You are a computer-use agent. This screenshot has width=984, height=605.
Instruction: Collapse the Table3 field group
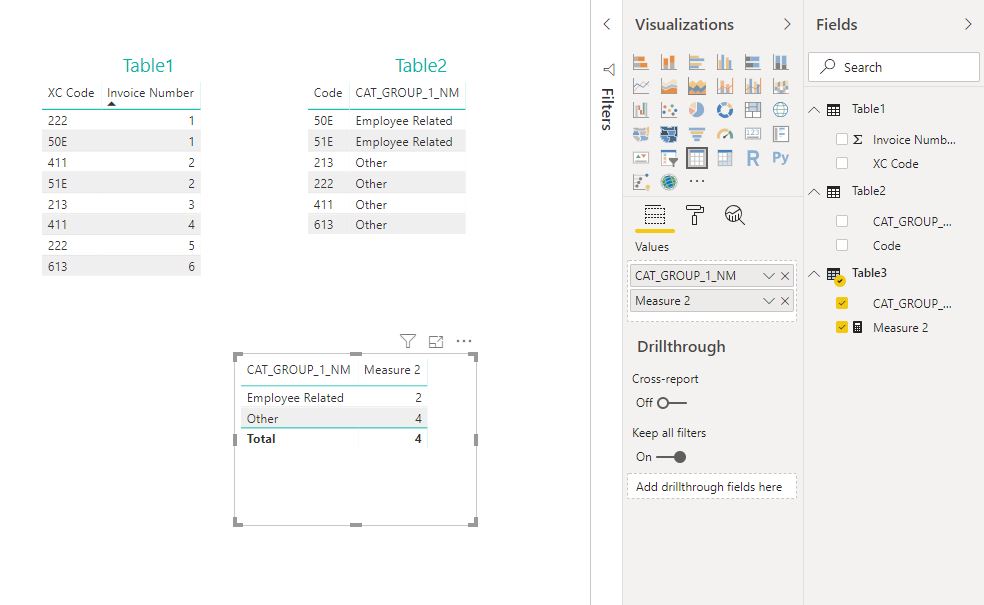tap(814, 274)
